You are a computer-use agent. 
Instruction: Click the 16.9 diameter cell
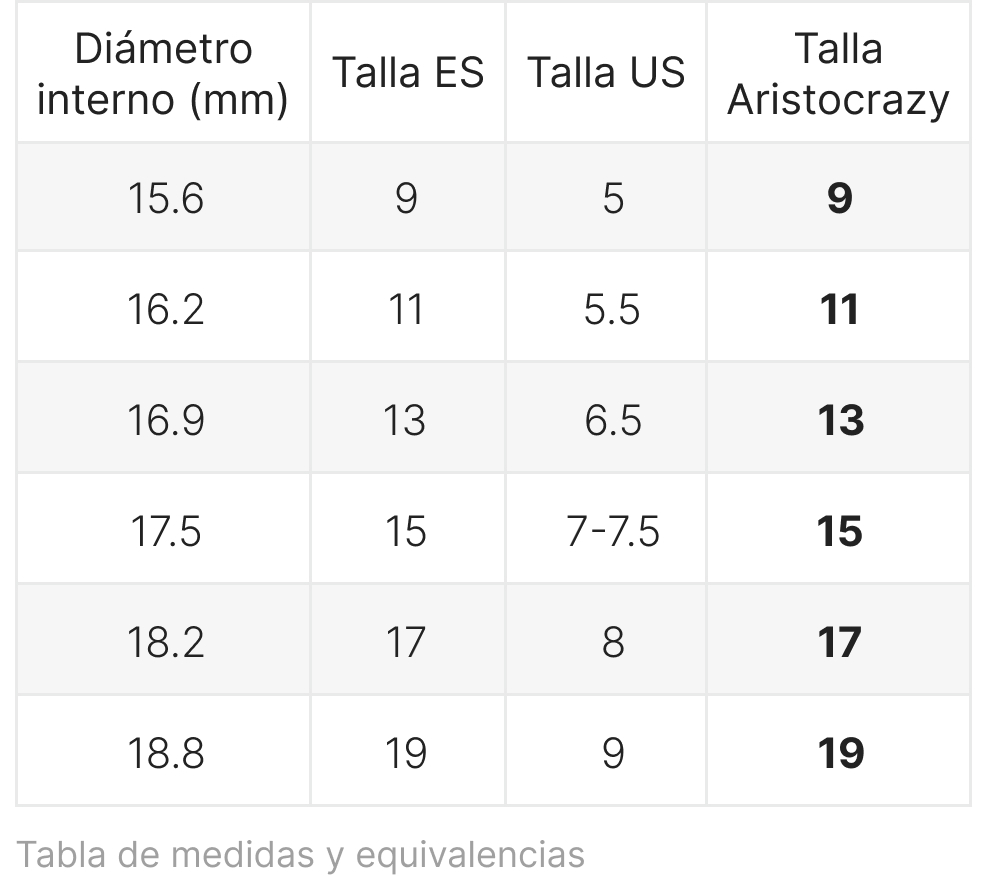(163, 419)
